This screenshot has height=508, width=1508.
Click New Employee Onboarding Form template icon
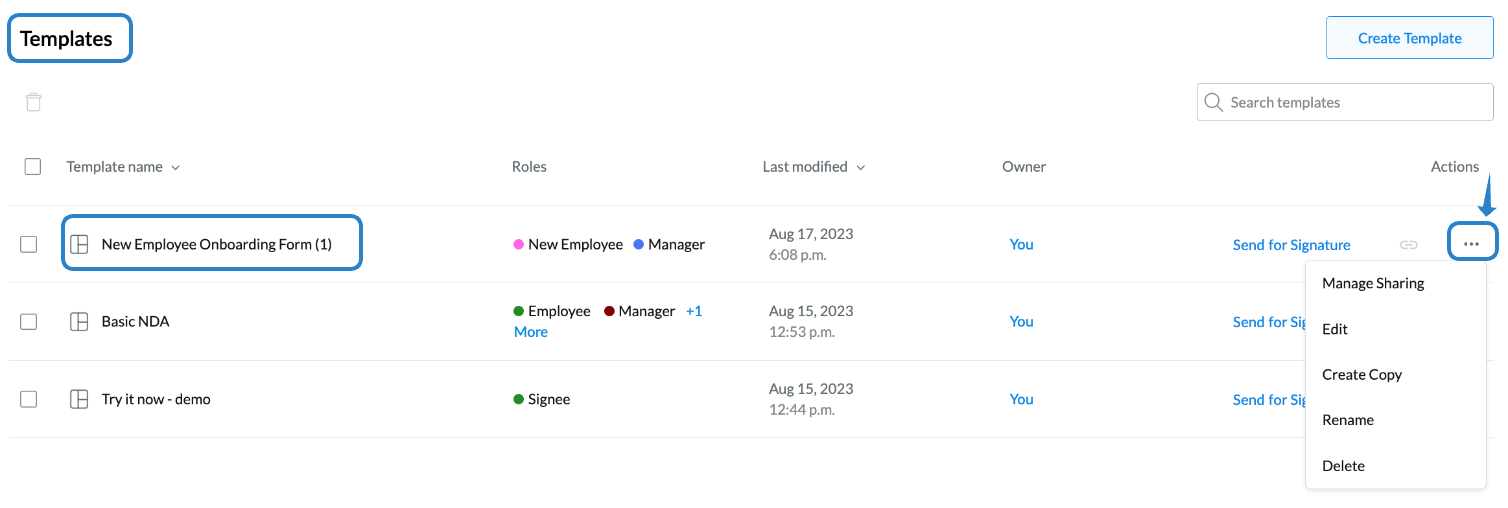[x=79, y=244]
